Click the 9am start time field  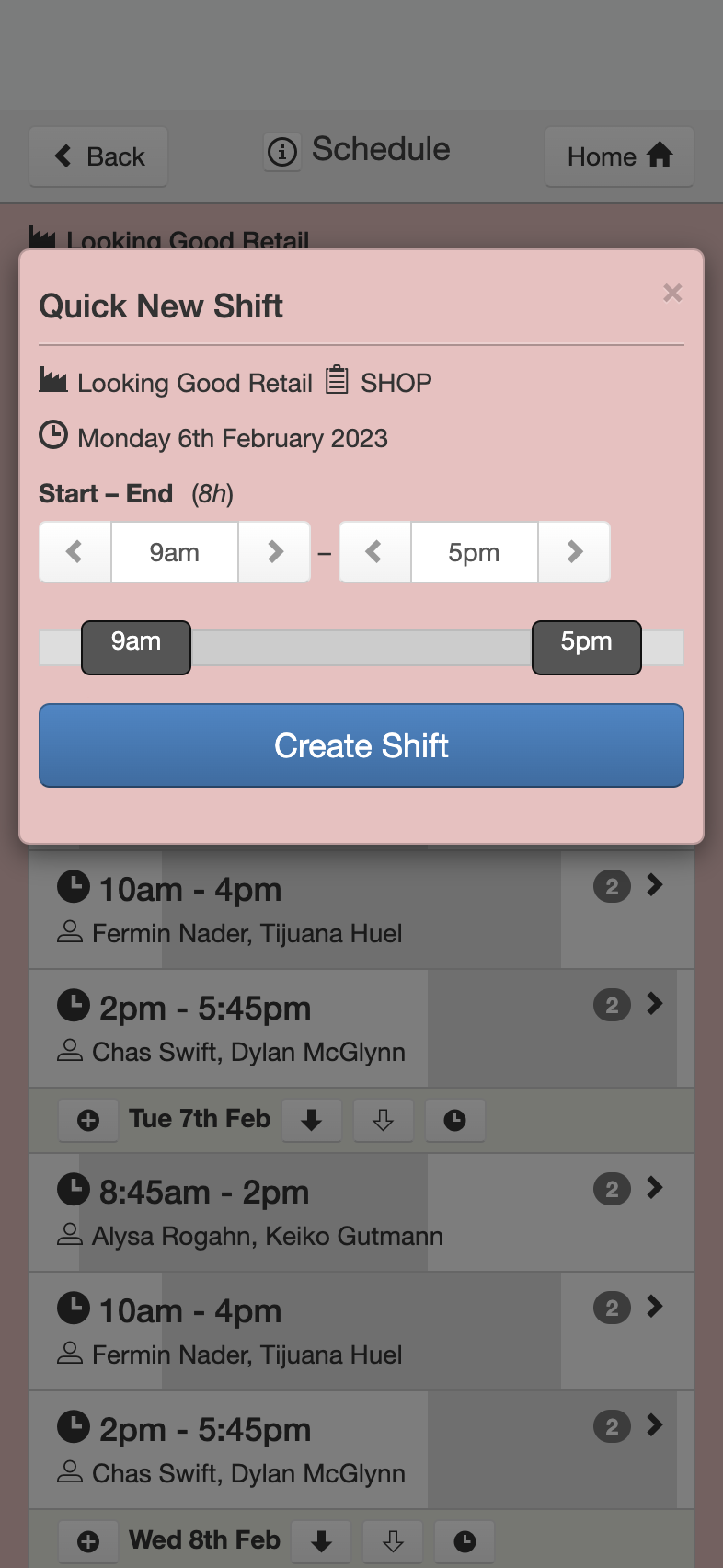coord(175,552)
